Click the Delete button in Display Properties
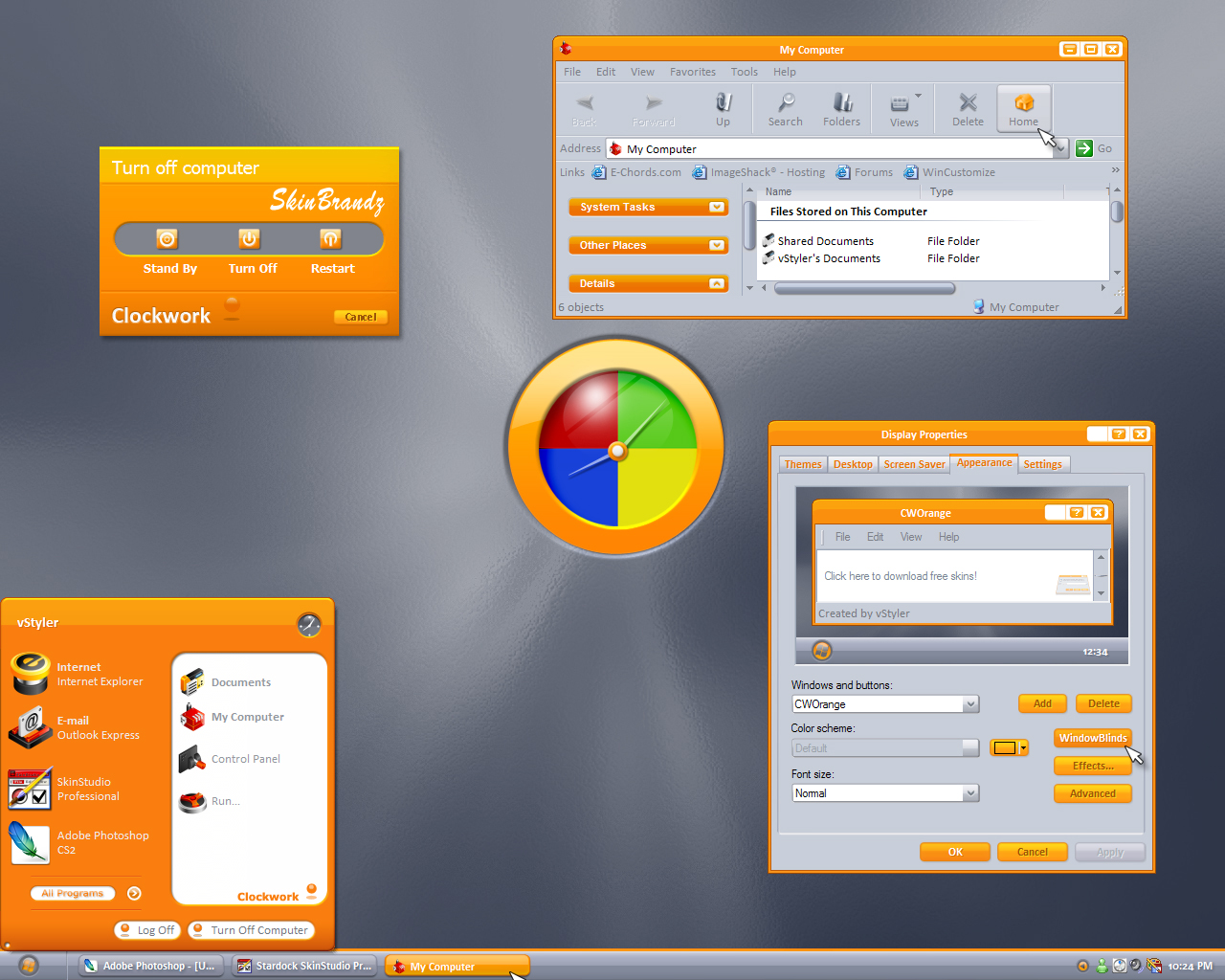 pos(1103,703)
